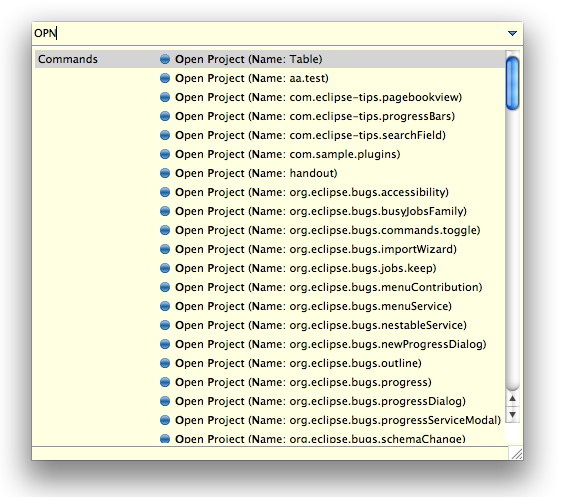
Task: Click the icon beside org.eclipse.bugs.progressDialog entry
Action: [x=165, y=401]
